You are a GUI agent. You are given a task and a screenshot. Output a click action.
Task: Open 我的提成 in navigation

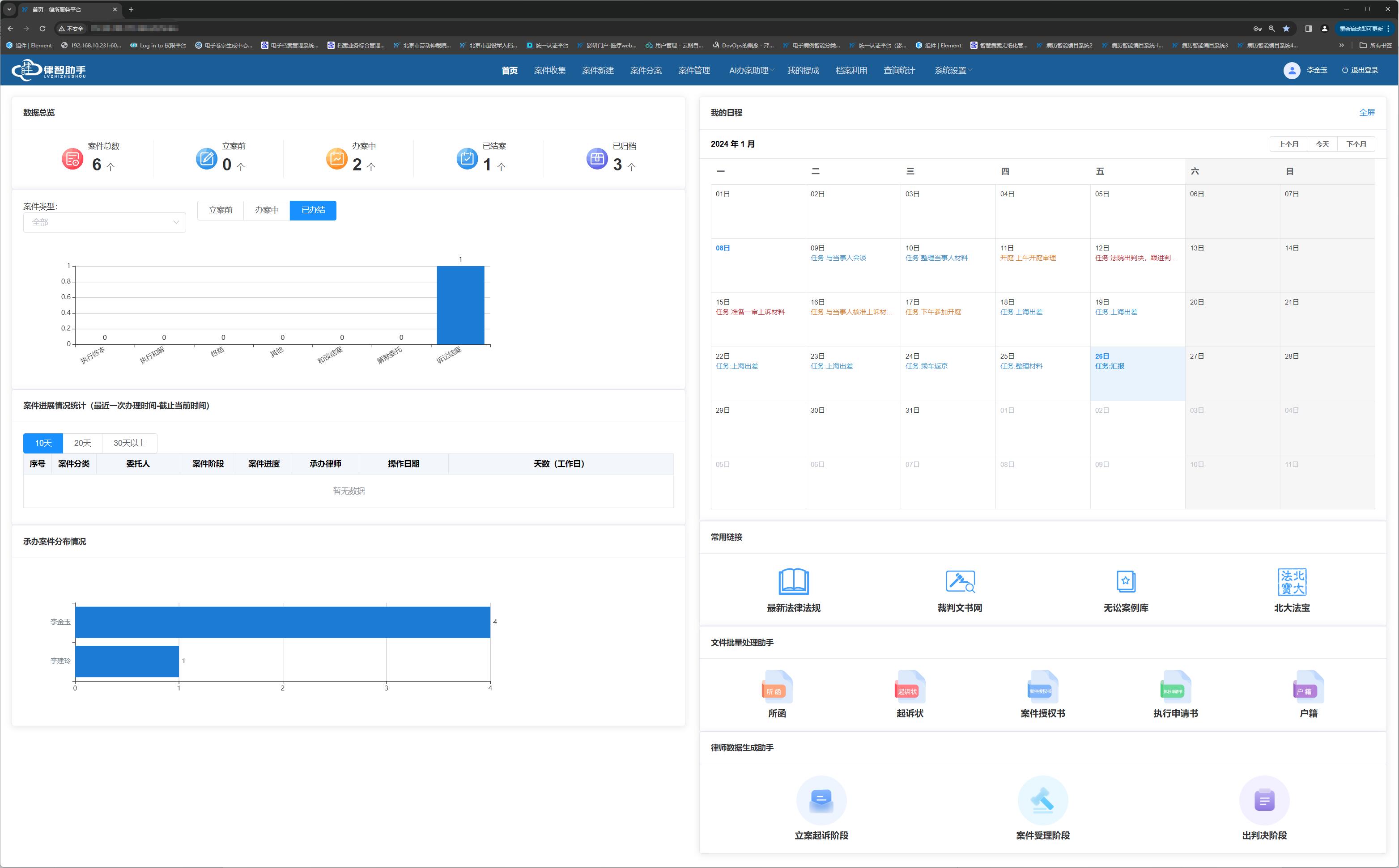(803, 70)
